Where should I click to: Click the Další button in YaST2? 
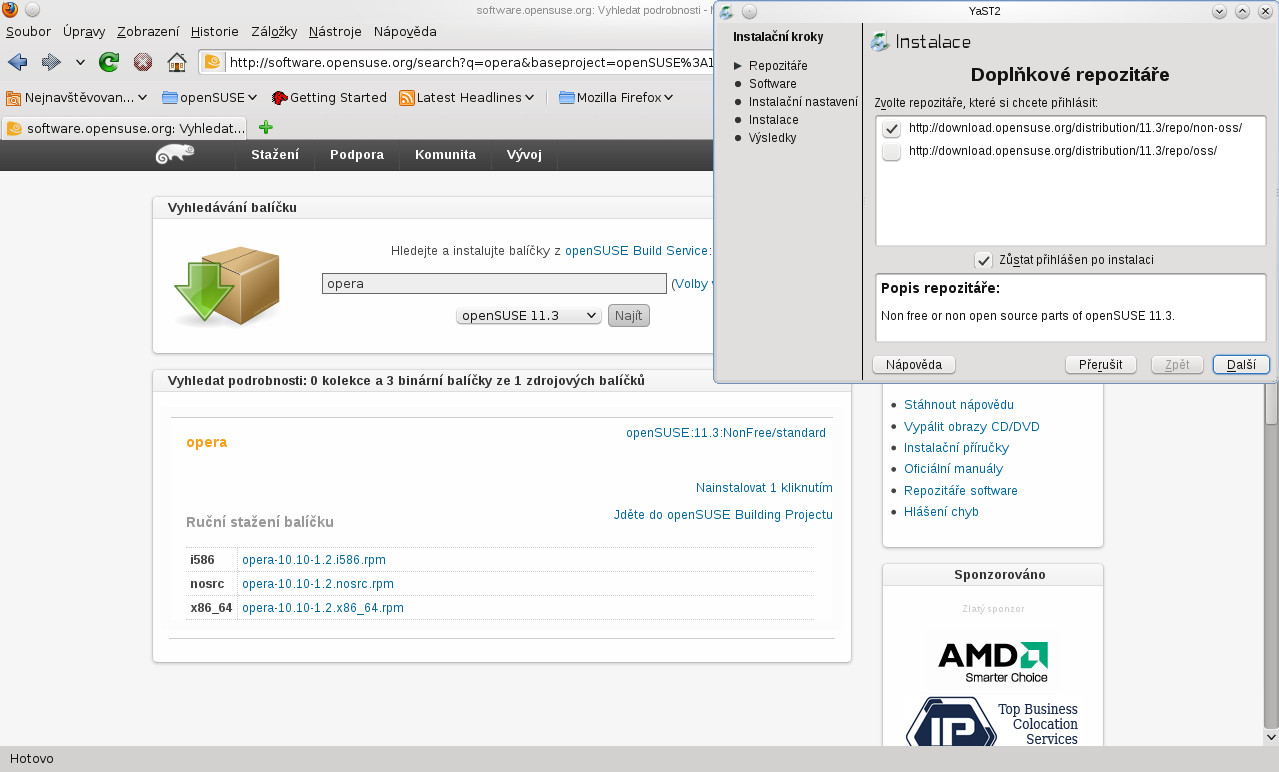[1241, 365]
